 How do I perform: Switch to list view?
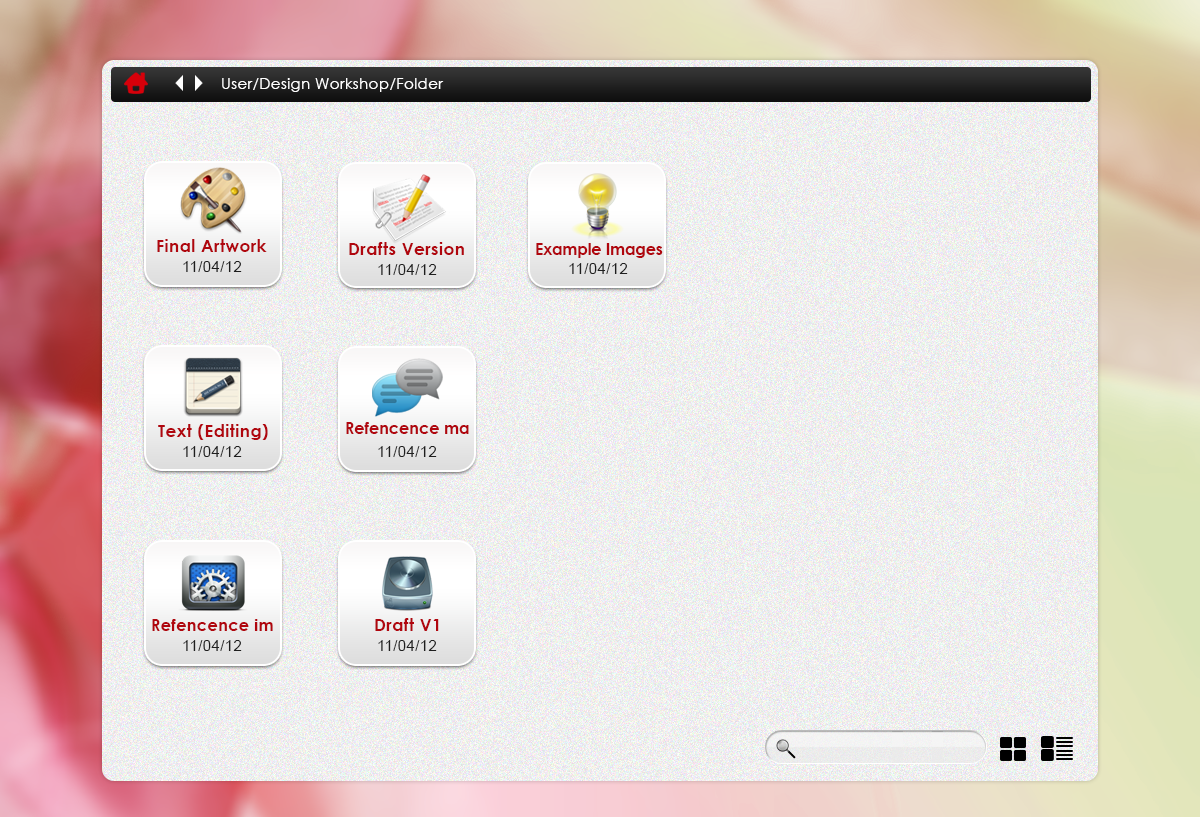(x=1057, y=748)
